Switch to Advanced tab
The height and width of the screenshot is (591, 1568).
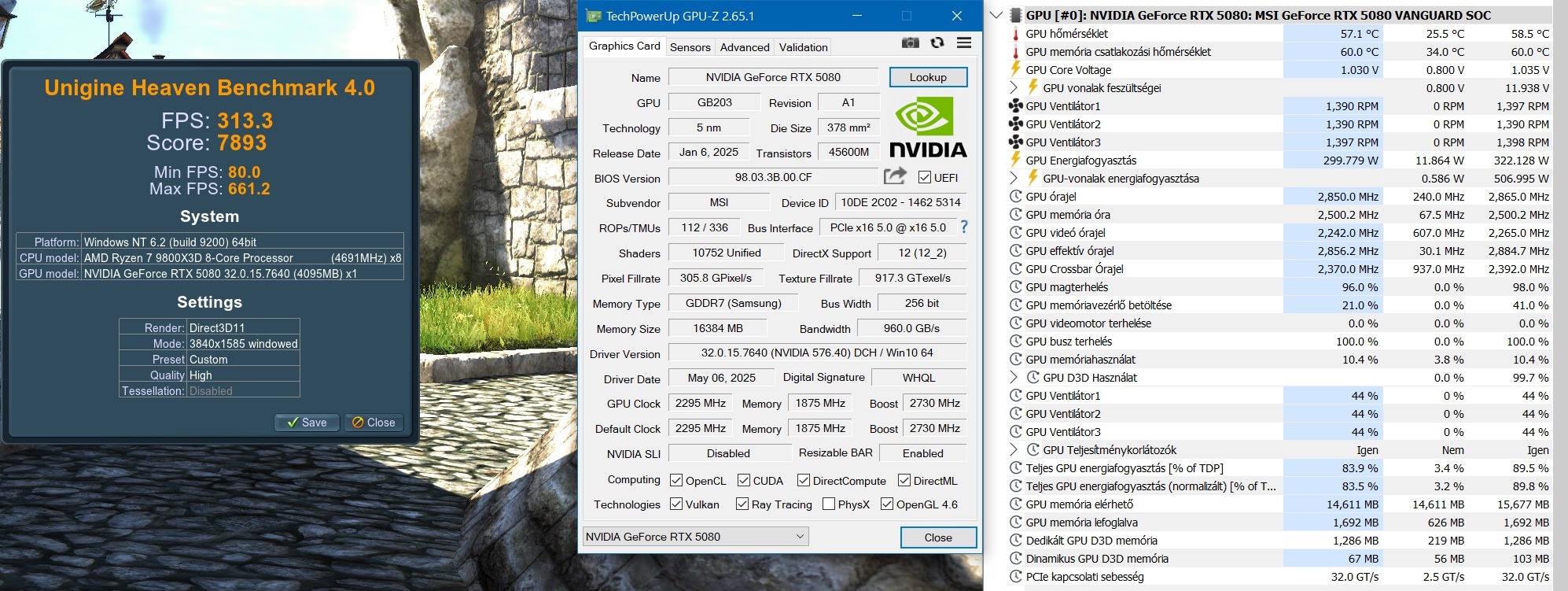(745, 47)
